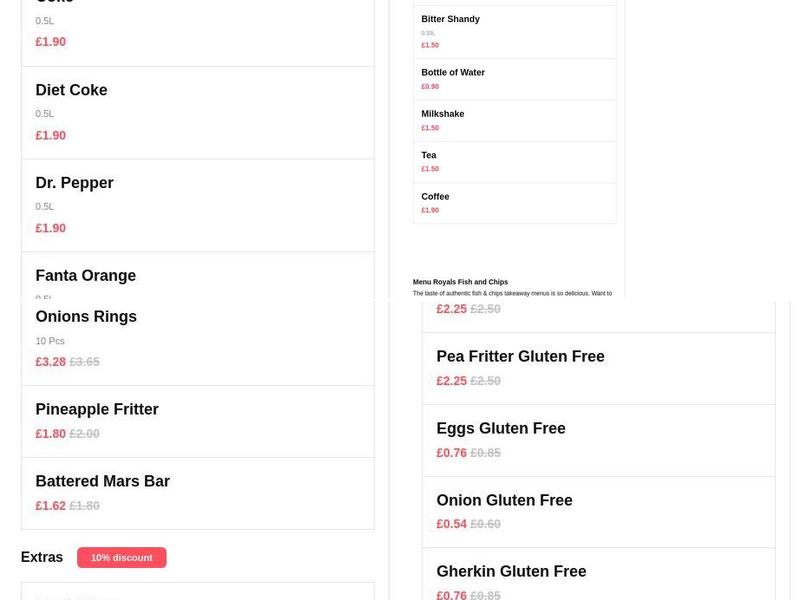Open the Menu Royals Fish and Chips heading

pyautogui.click(x=461, y=281)
